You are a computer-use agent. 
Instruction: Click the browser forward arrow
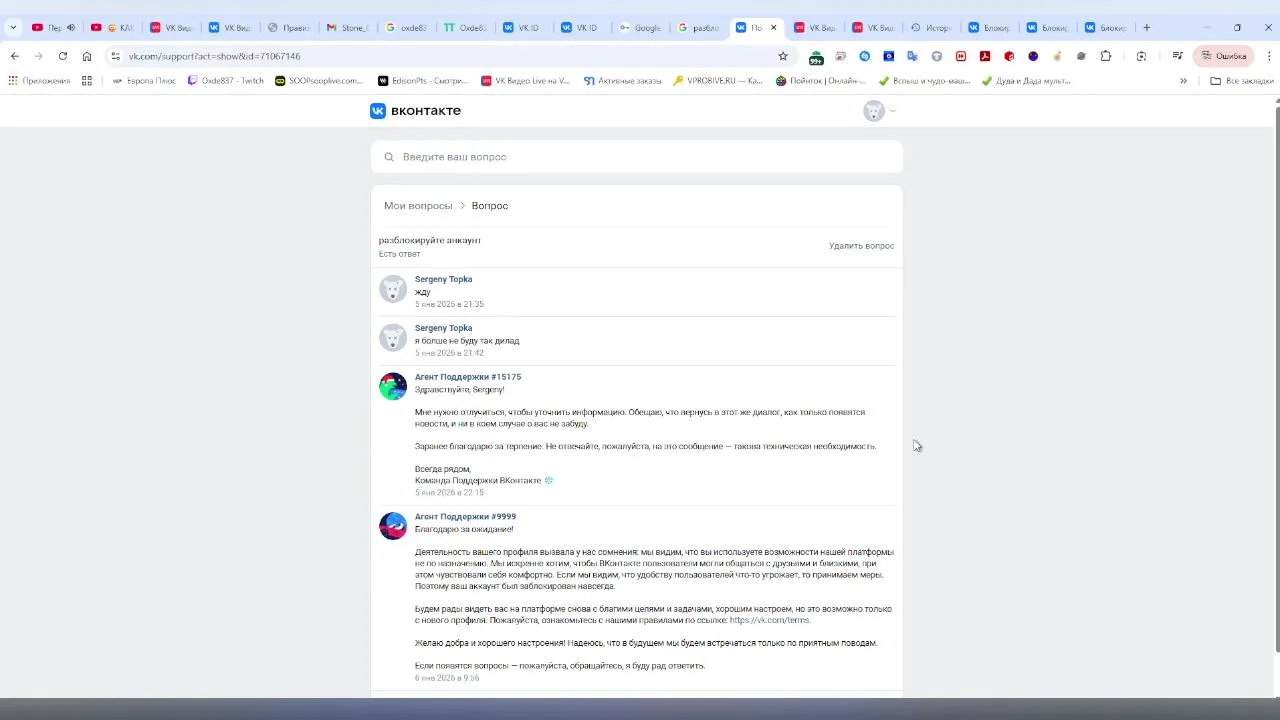[x=39, y=56]
